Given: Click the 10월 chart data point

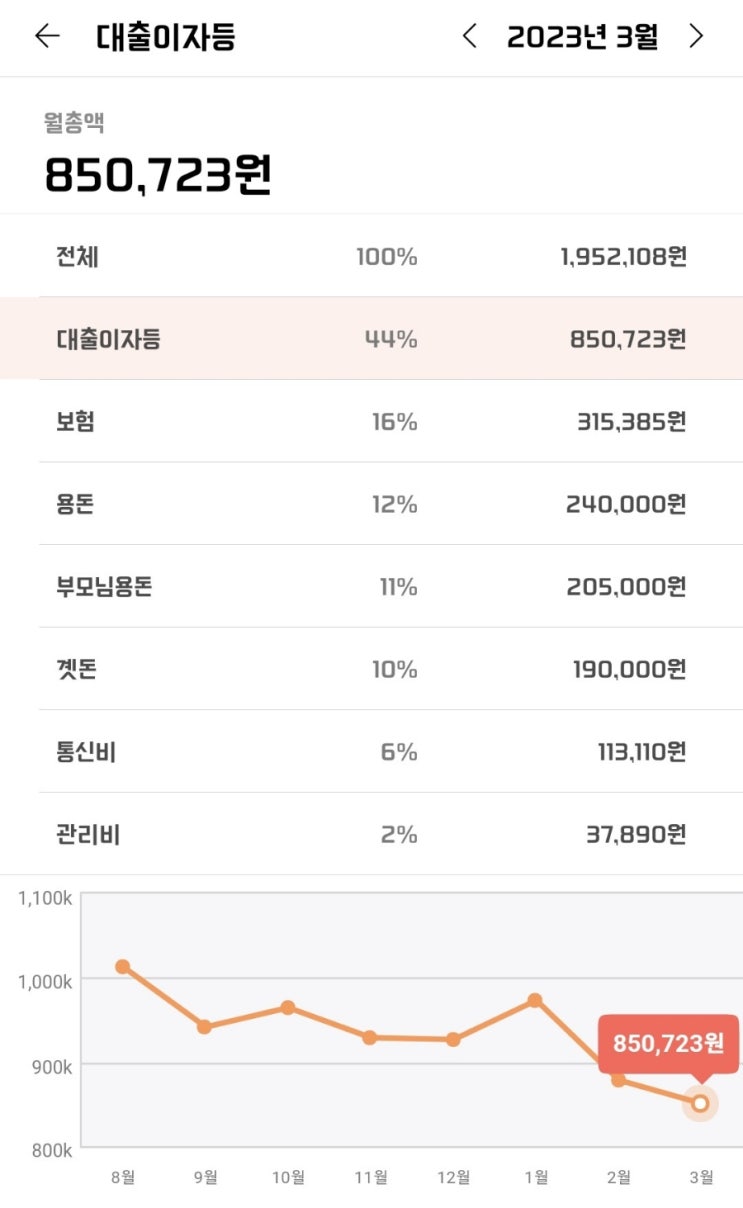Looking at the screenshot, I should 288,1007.
